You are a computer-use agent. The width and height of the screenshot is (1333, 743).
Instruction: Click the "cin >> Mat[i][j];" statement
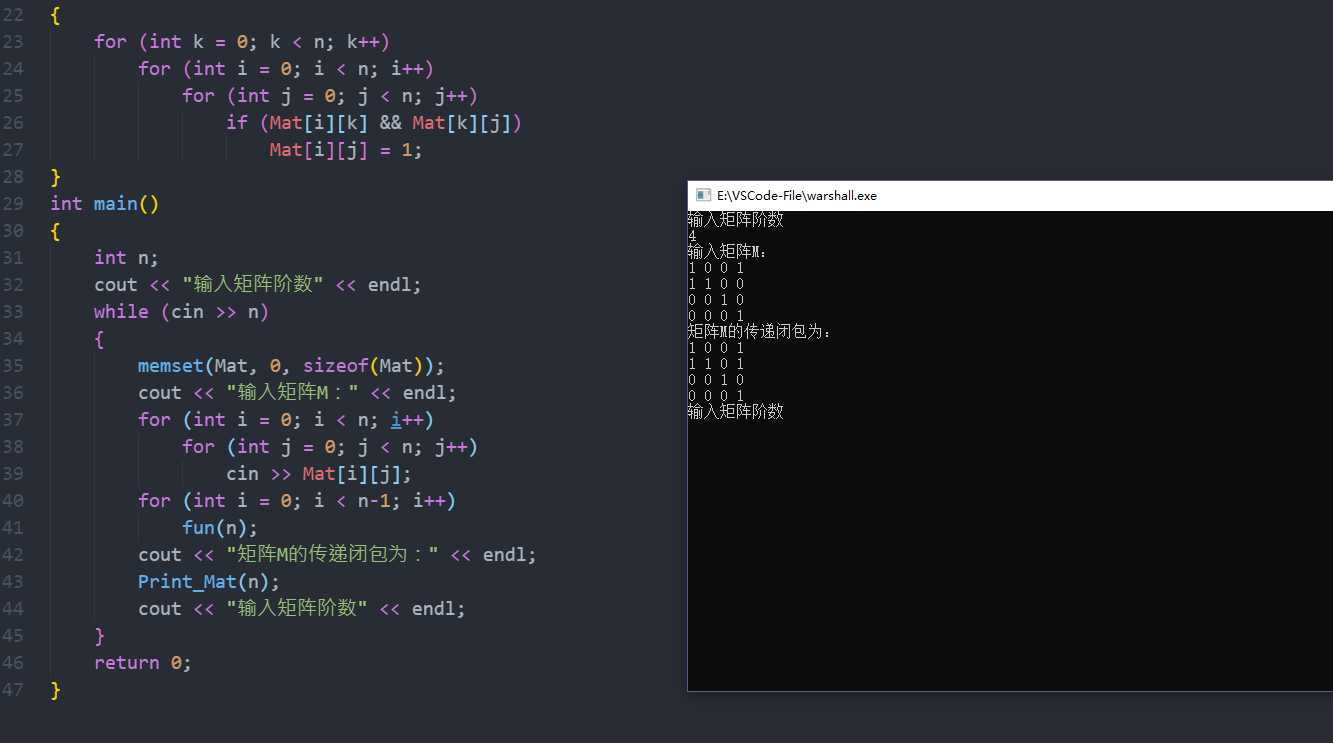click(x=319, y=474)
